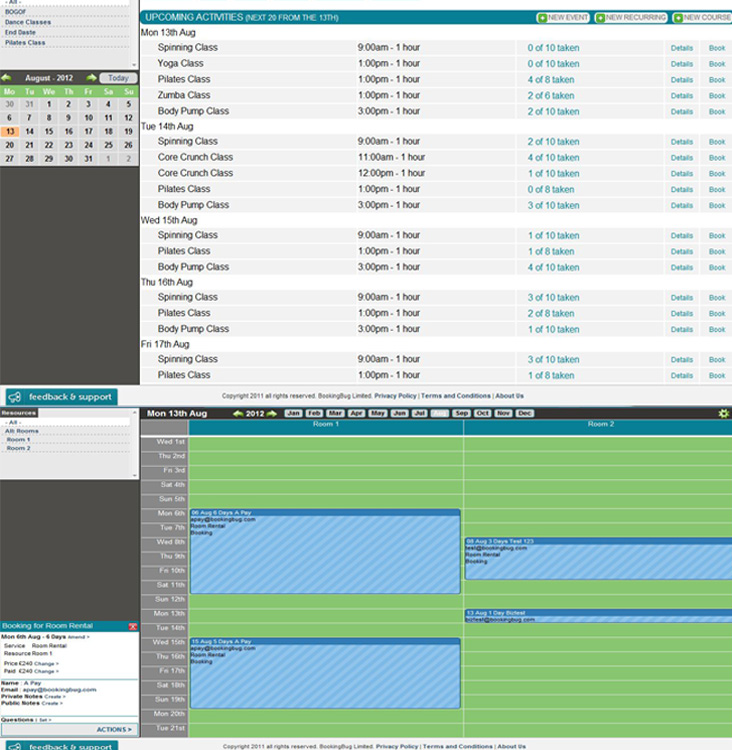Click the next year arrow beside 2012
The image size is (732, 750).
(x=271, y=413)
